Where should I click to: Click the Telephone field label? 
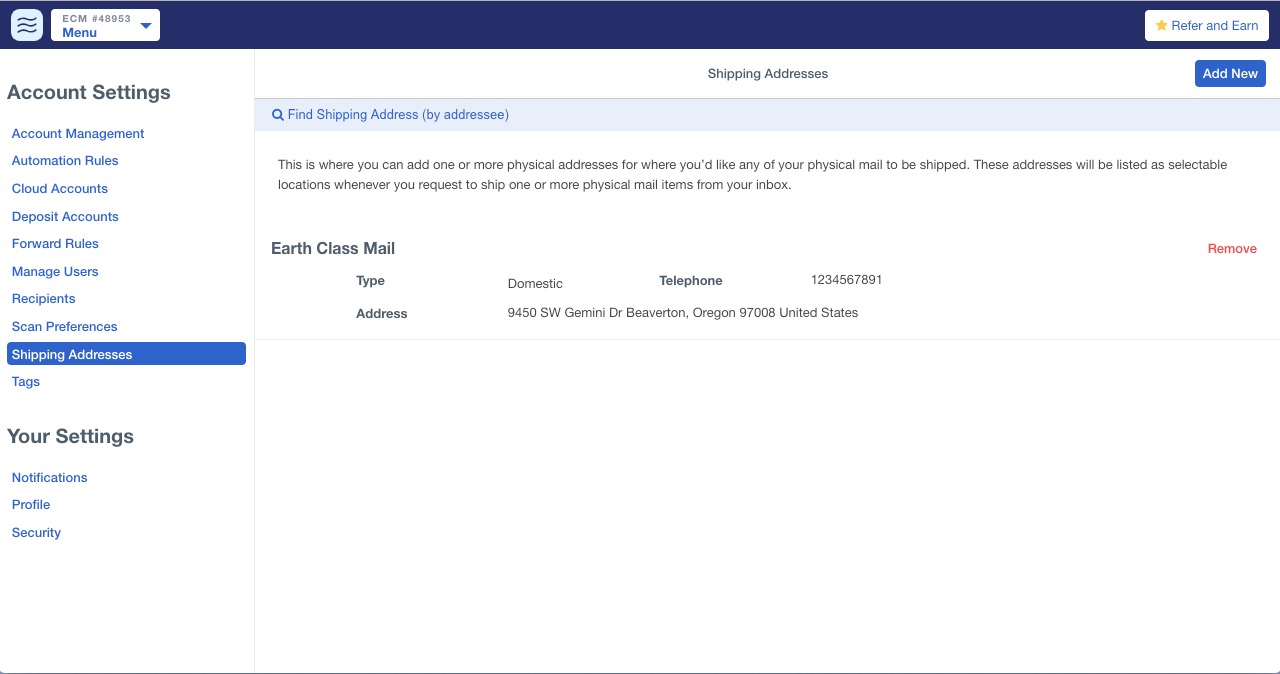(691, 281)
